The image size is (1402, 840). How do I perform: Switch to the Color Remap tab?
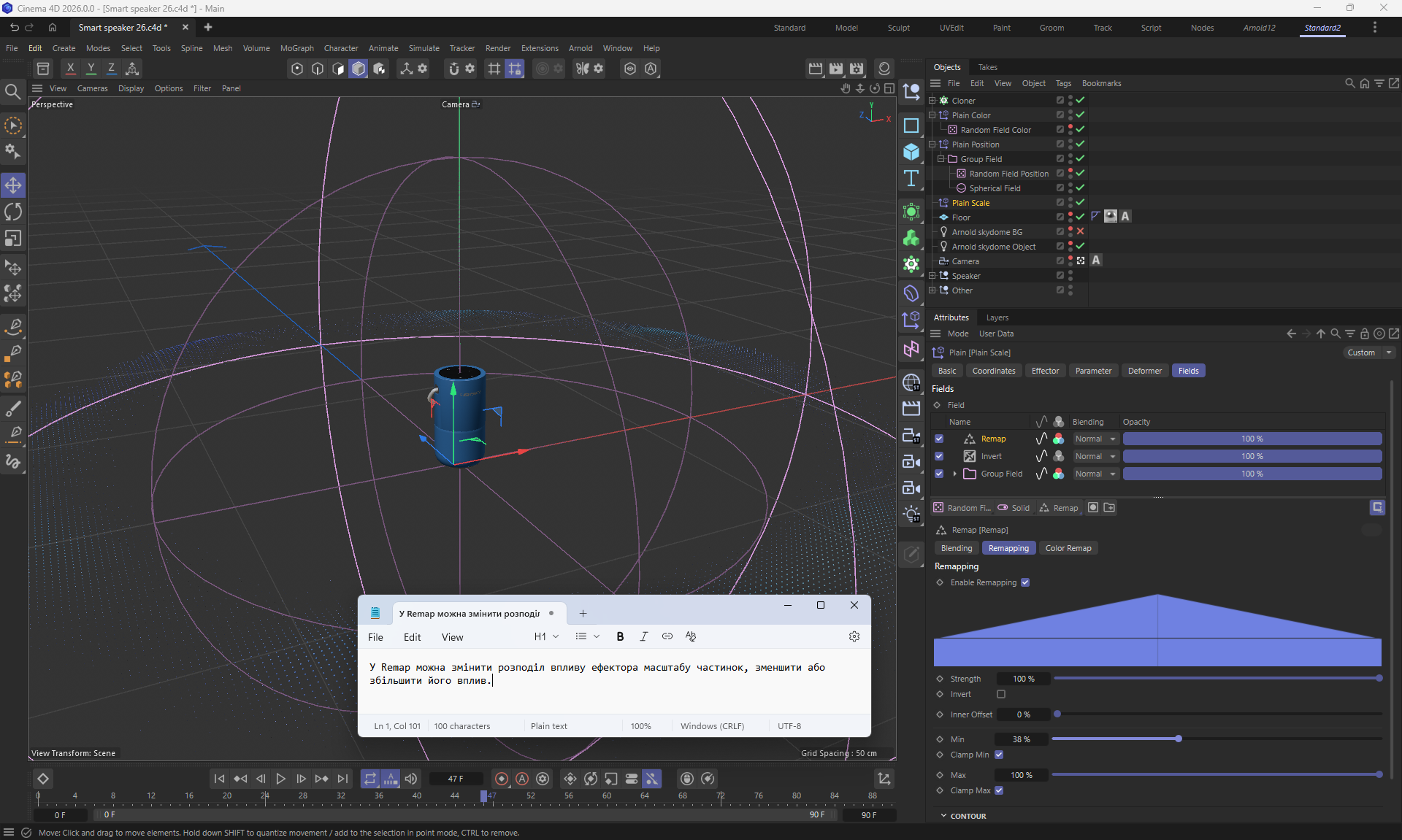tap(1068, 548)
